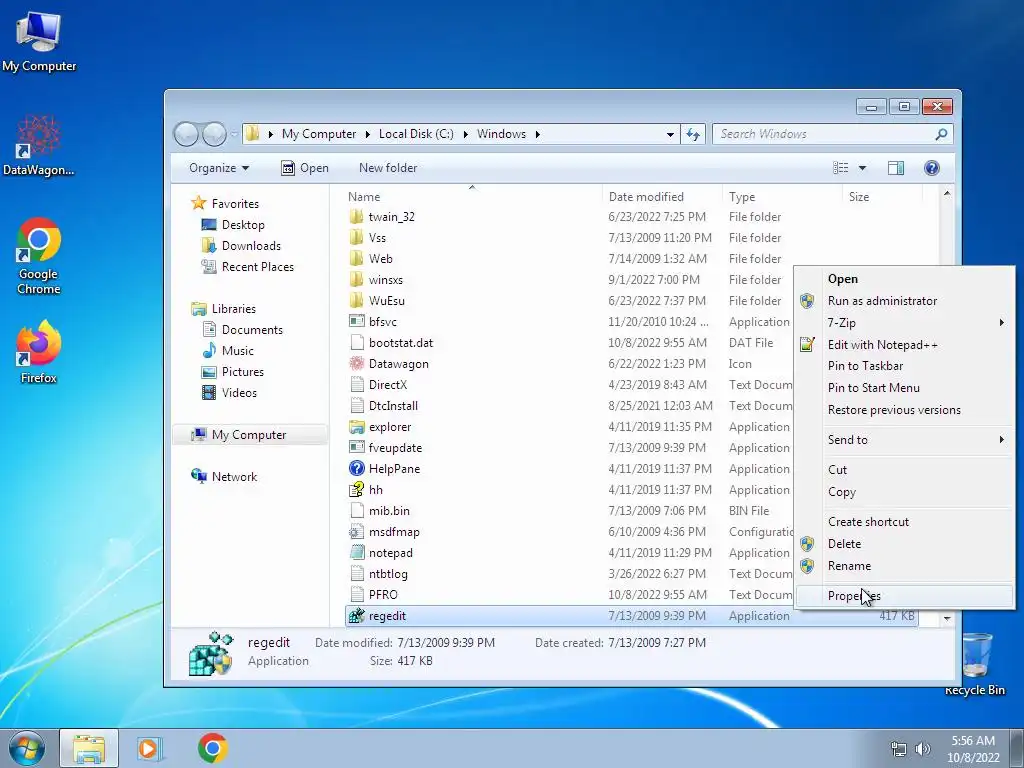
Task: Click the search magnifier icon
Action: tap(941, 134)
